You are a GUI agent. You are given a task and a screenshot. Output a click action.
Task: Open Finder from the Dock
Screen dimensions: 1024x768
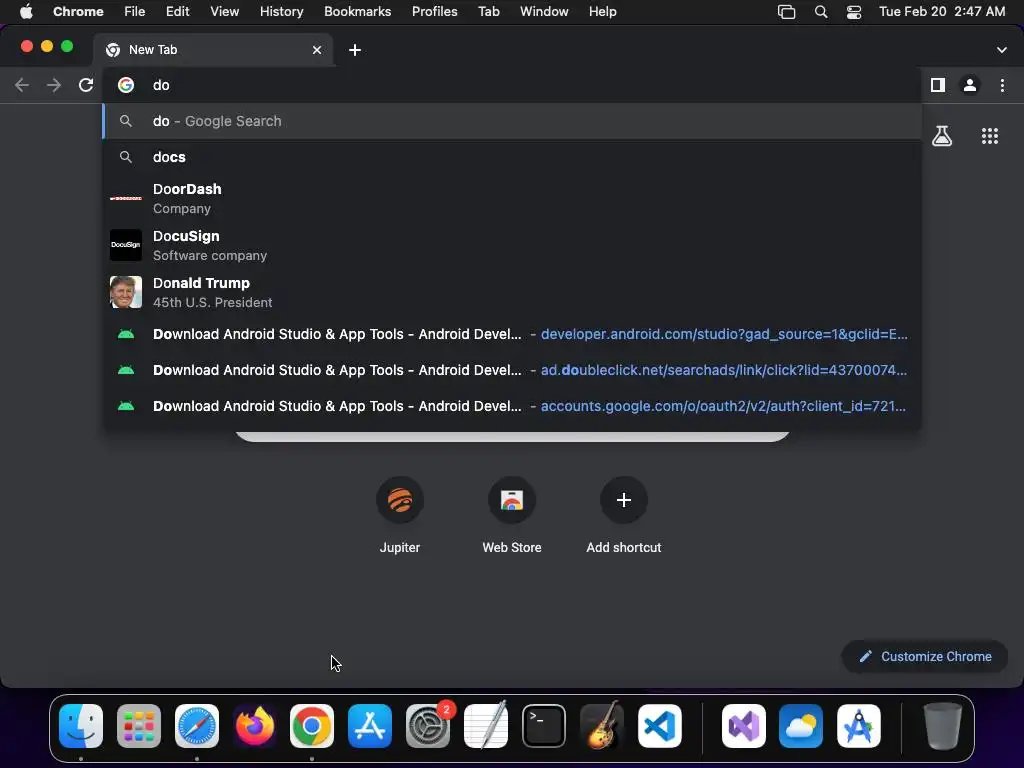[81, 726]
